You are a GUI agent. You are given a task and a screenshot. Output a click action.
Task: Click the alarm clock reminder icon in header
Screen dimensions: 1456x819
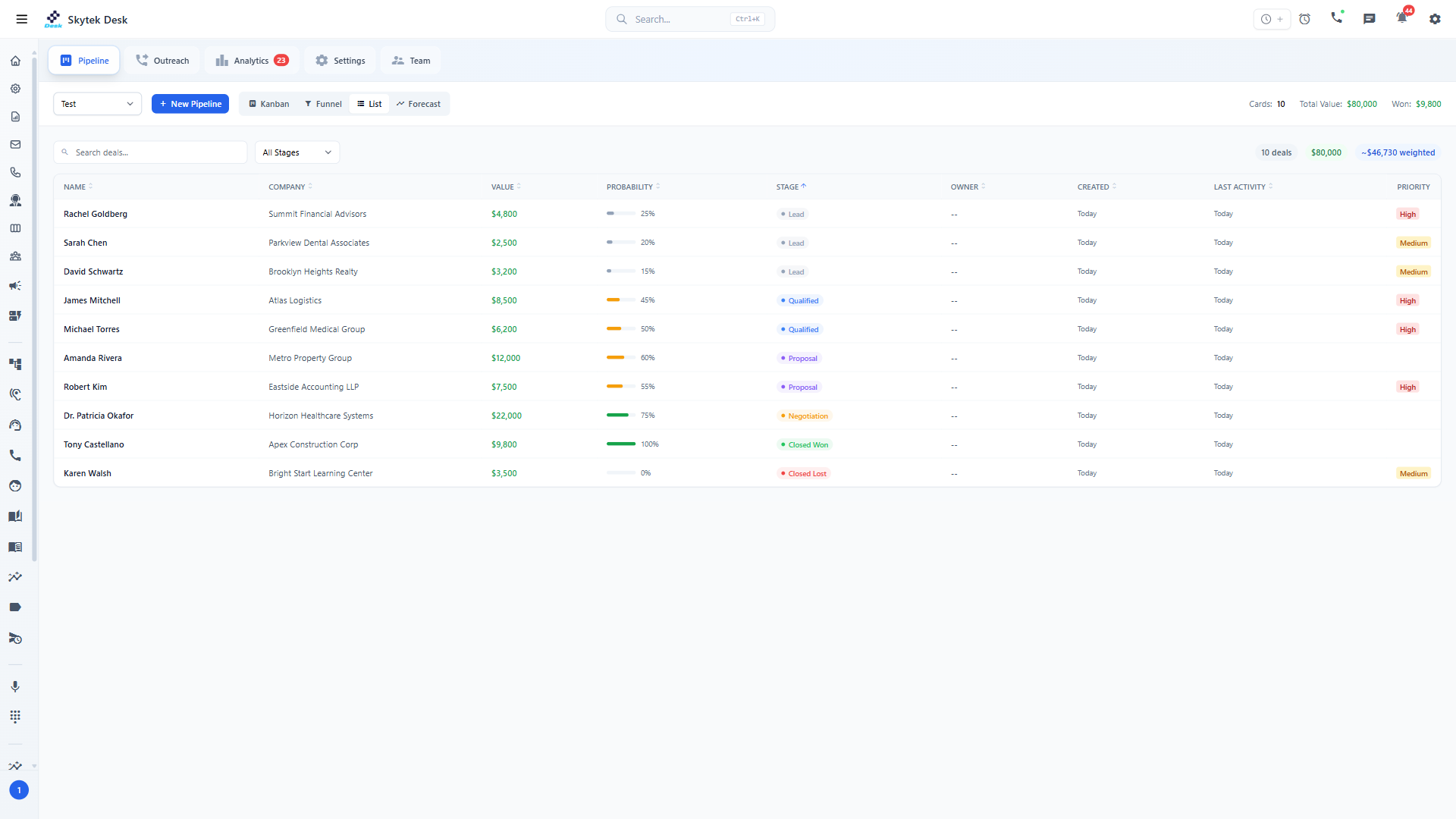[x=1305, y=19]
